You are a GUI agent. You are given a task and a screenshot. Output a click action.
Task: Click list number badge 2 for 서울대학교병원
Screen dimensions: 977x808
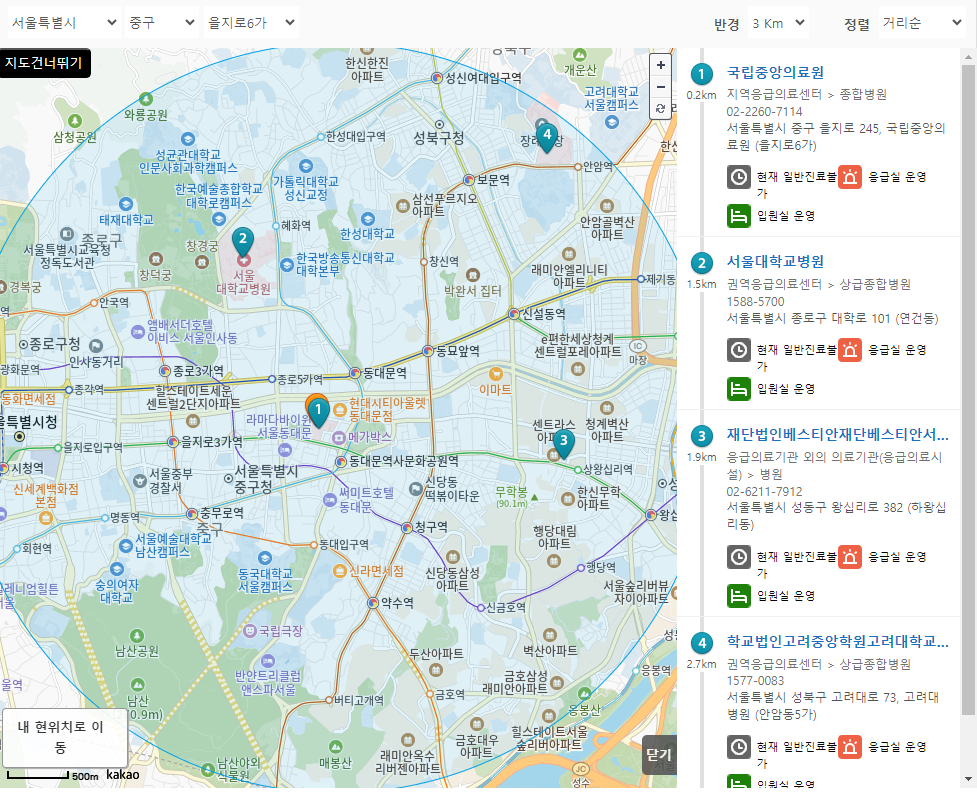click(x=702, y=263)
